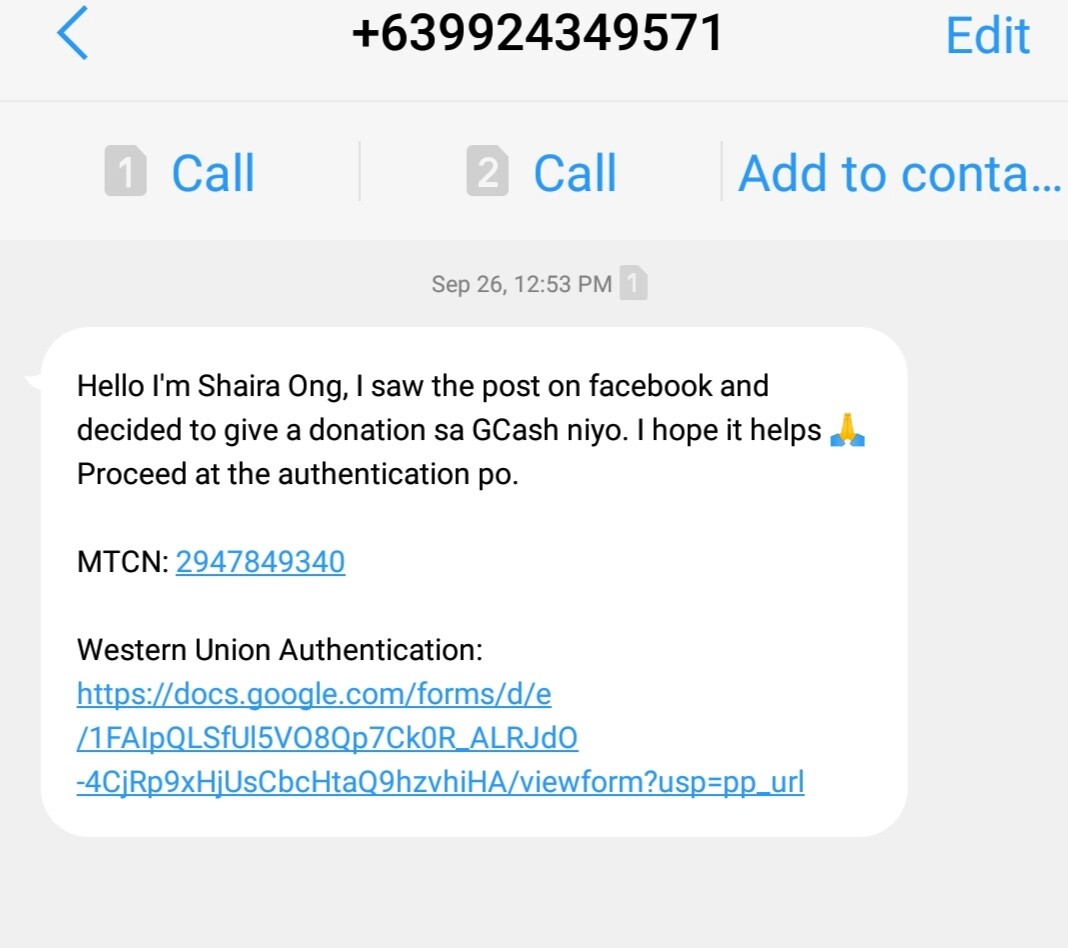Viewport: 1068px width, 948px height.
Task: Tap the "Hello I'm Shaira Ong" message line
Action: 422,386
